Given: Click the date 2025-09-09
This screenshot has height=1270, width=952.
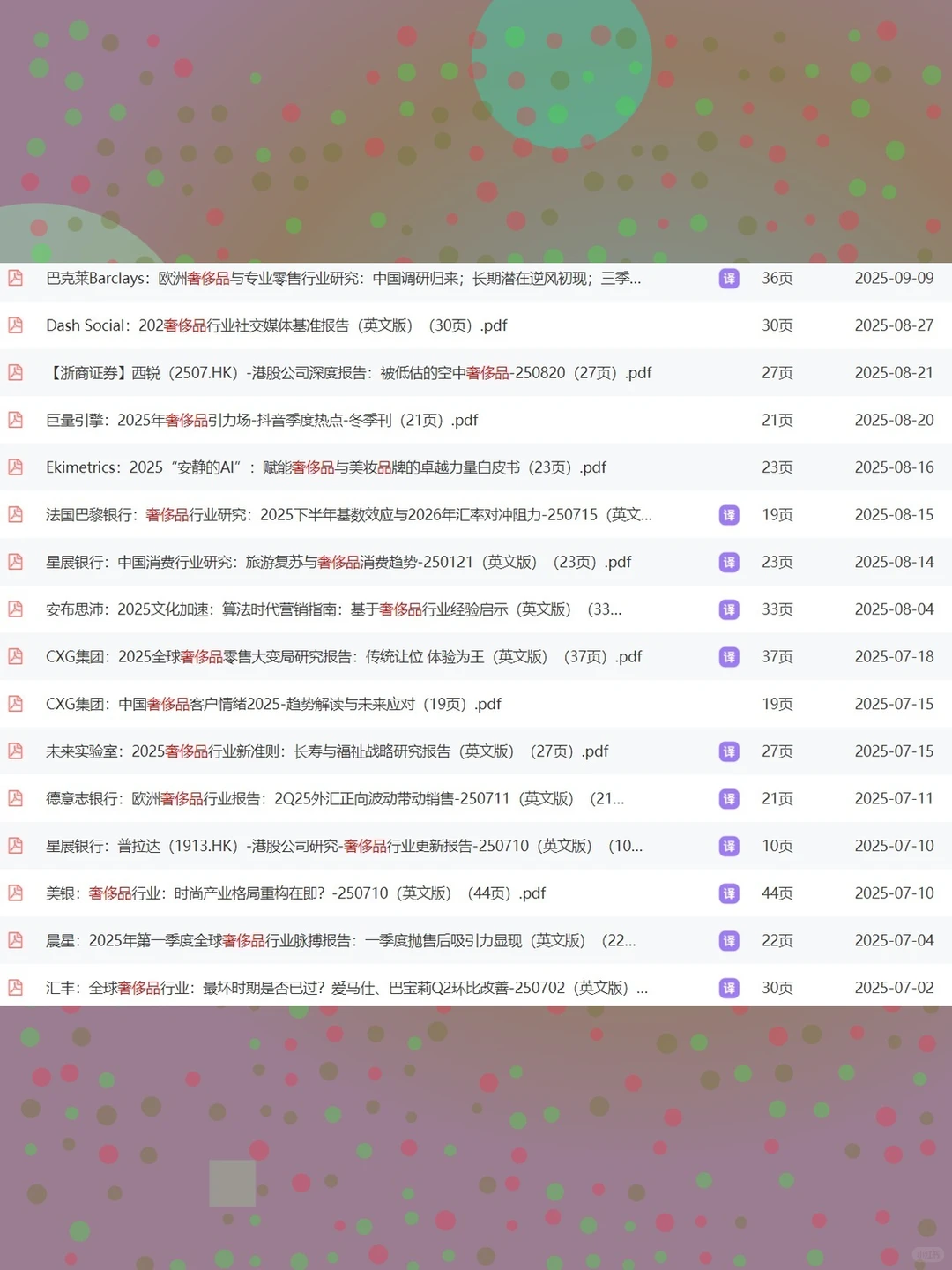Looking at the screenshot, I should click(894, 279).
